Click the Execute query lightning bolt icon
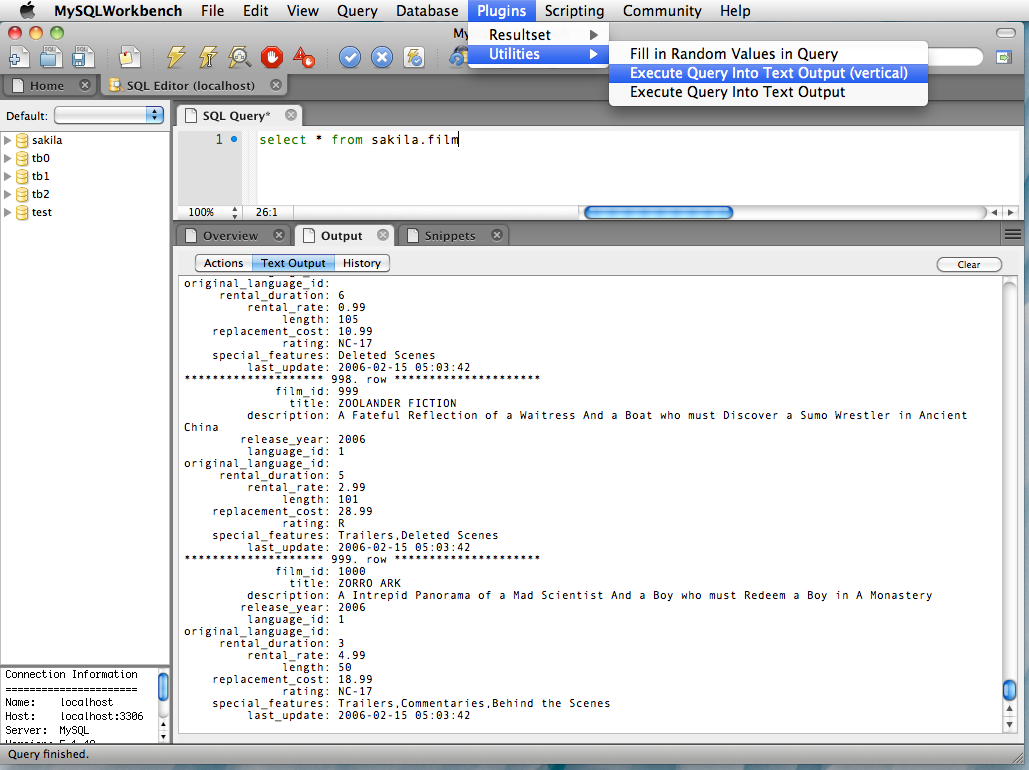 tap(176, 57)
